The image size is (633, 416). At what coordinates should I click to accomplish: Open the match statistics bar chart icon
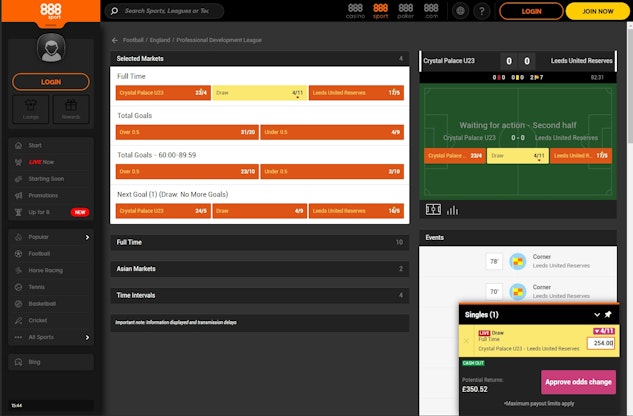point(452,210)
